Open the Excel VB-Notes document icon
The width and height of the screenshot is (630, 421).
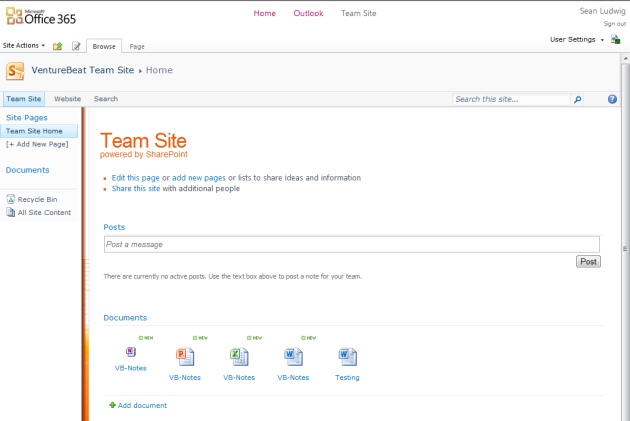coord(239,357)
